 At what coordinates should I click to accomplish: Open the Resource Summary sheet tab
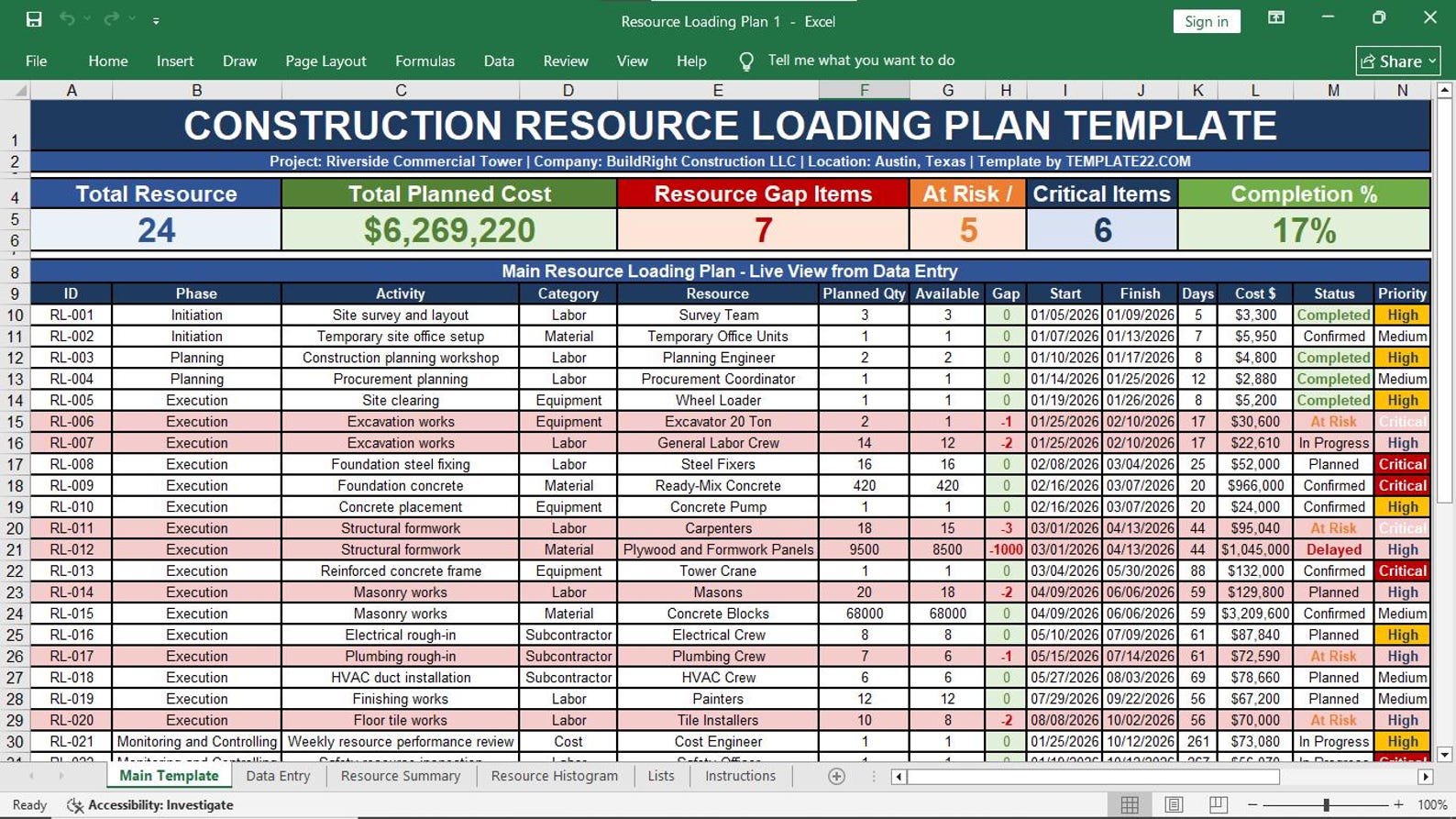click(x=401, y=776)
